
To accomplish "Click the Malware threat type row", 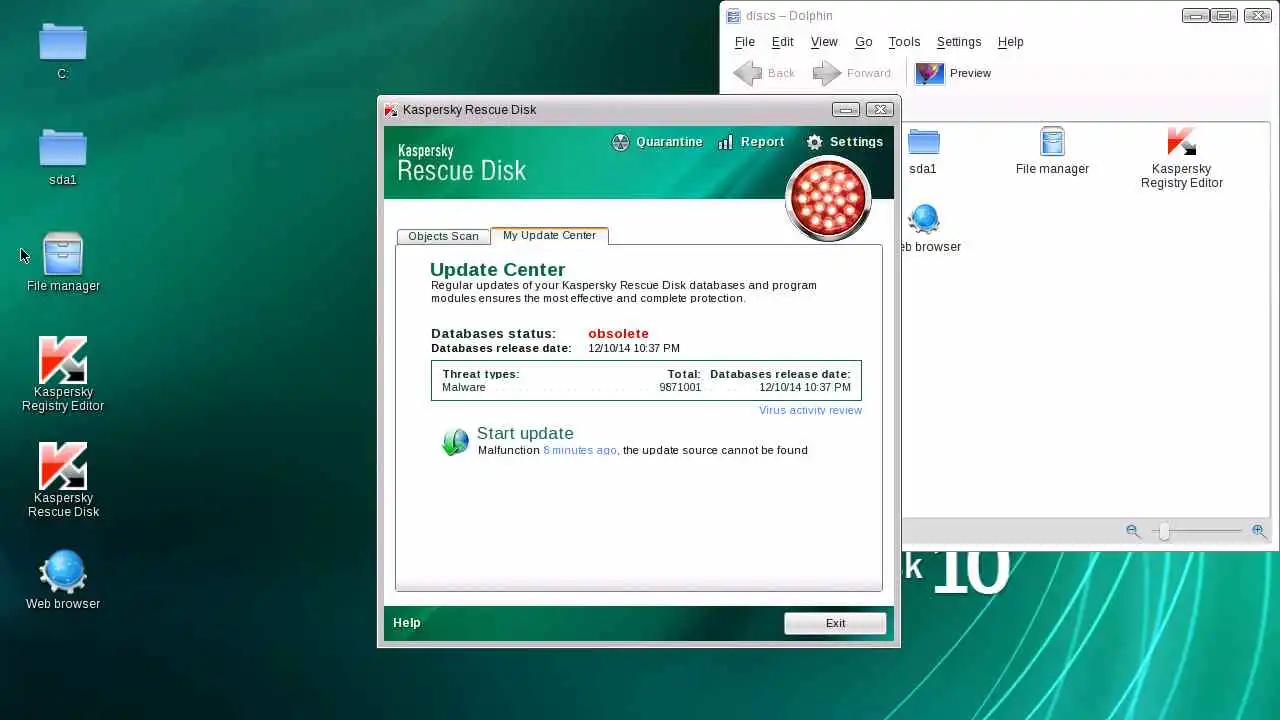I will [x=646, y=387].
